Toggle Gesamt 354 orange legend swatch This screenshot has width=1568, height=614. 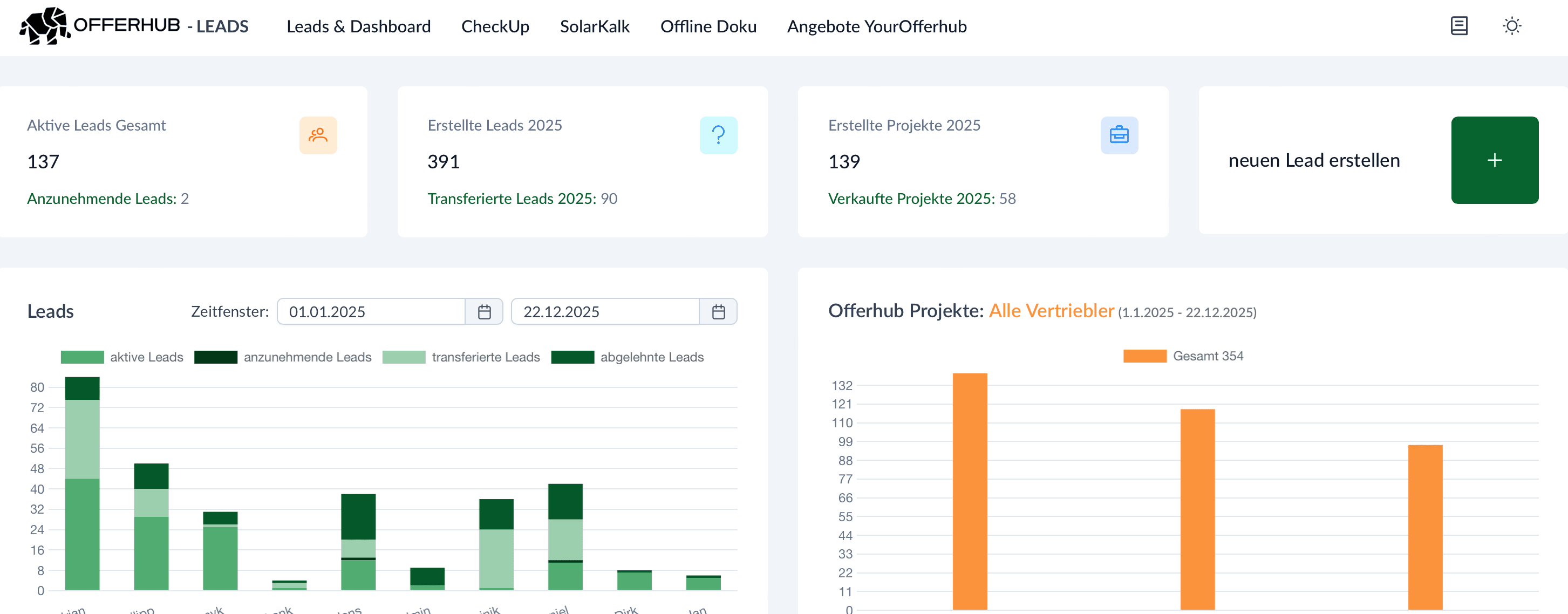tap(1144, 356)
